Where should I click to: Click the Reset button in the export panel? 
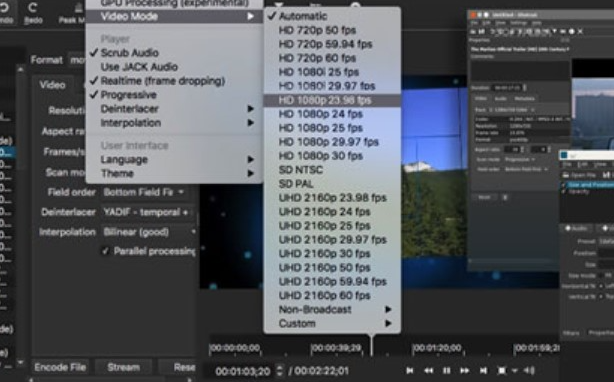click(x=177, y=367)
